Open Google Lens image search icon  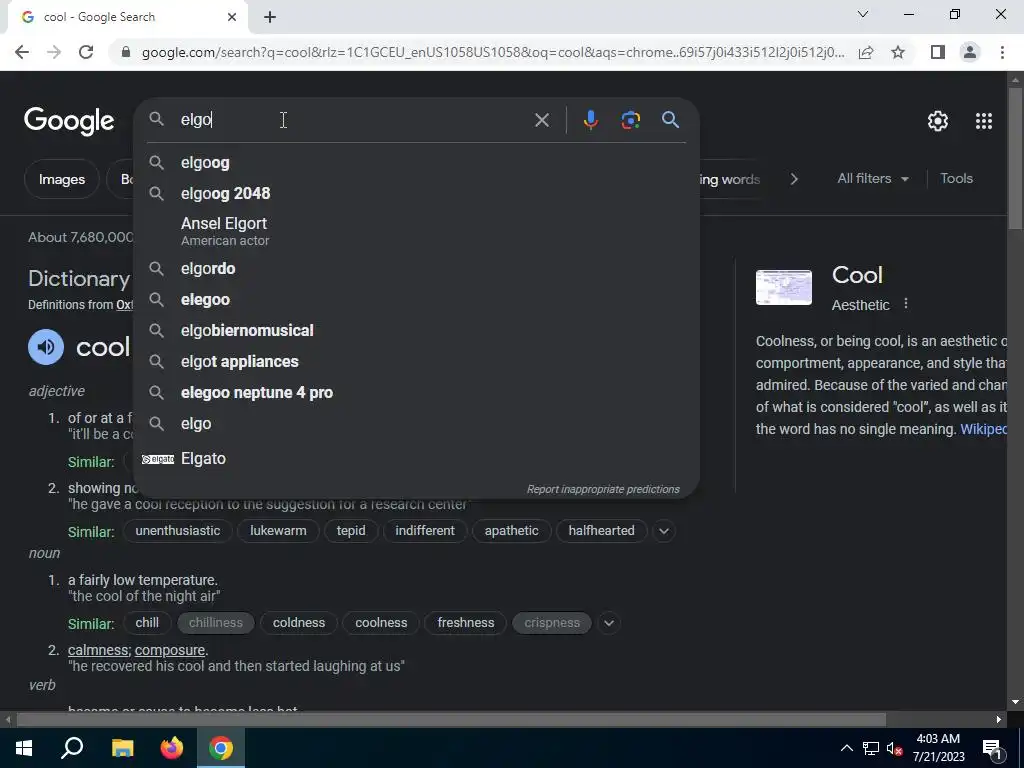click(x=630, y=120)
